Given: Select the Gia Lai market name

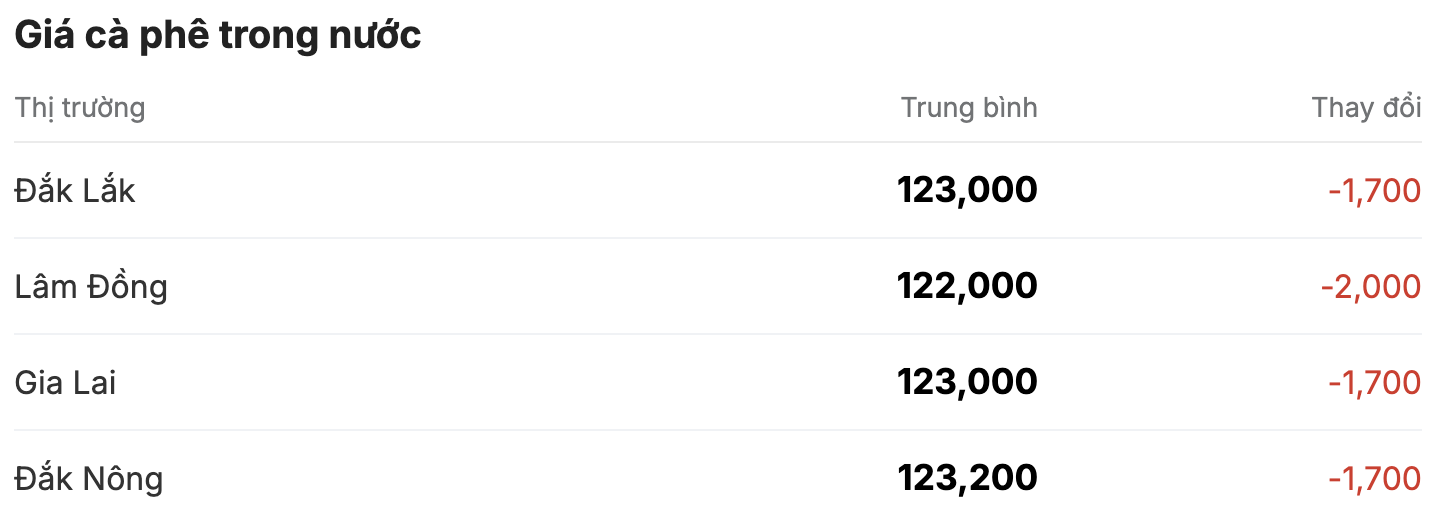Looking at the screenshot, I should tap(65, 383).
